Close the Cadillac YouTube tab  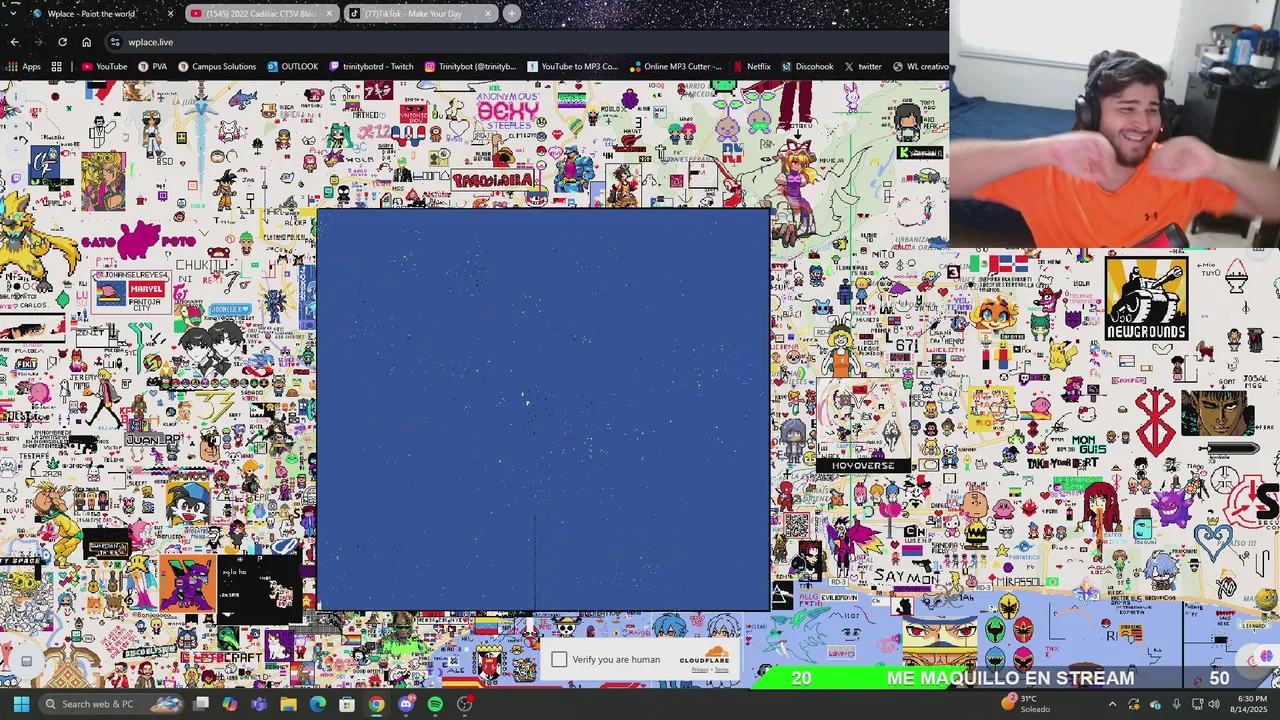click(x=329, y=13)
